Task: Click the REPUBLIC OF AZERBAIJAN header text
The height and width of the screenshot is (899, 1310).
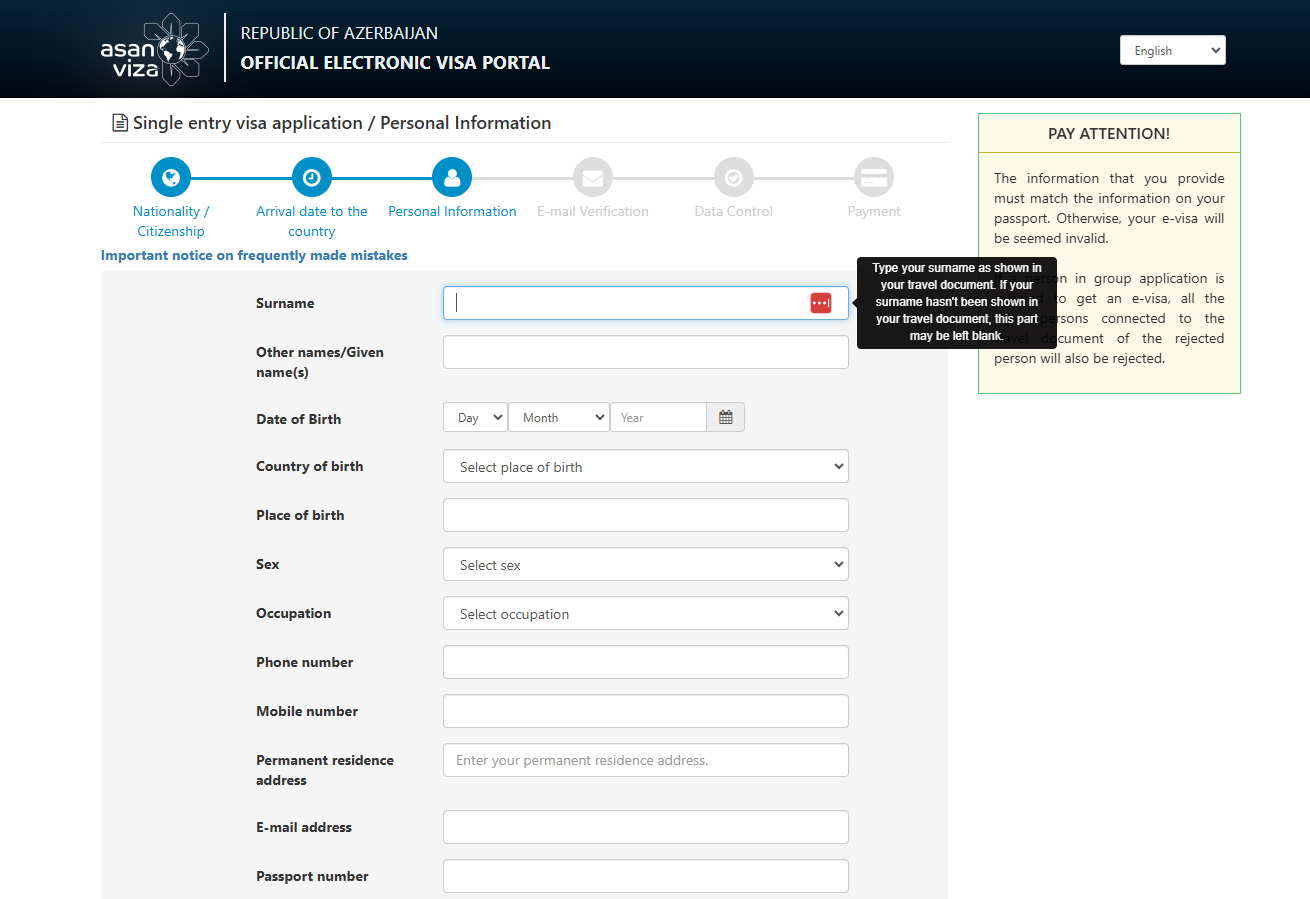Action: (x=339, y=33)
